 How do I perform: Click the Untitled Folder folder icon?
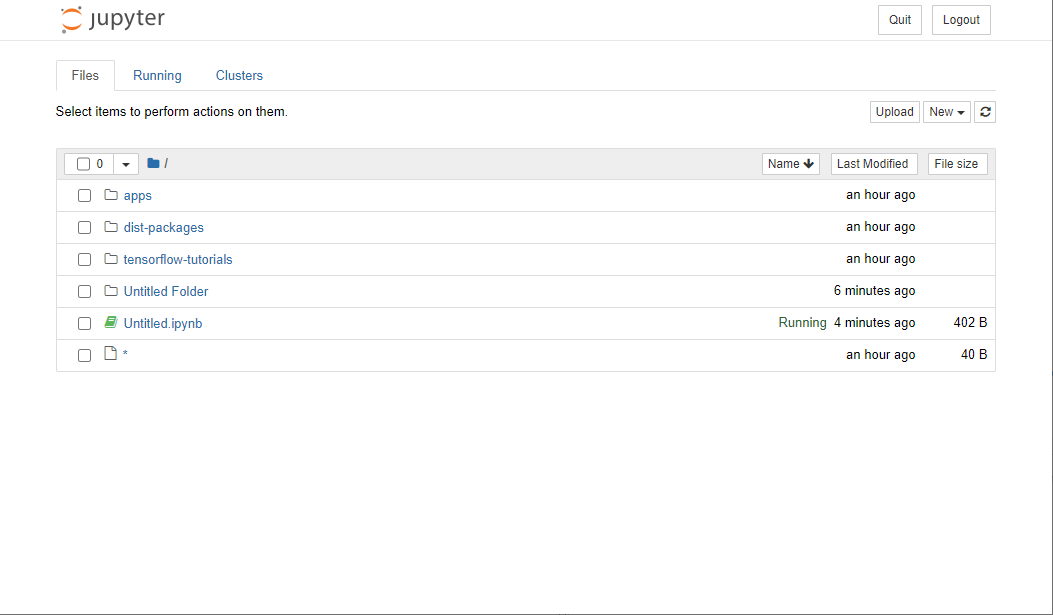pyautogui.click(x=111, y=291)
